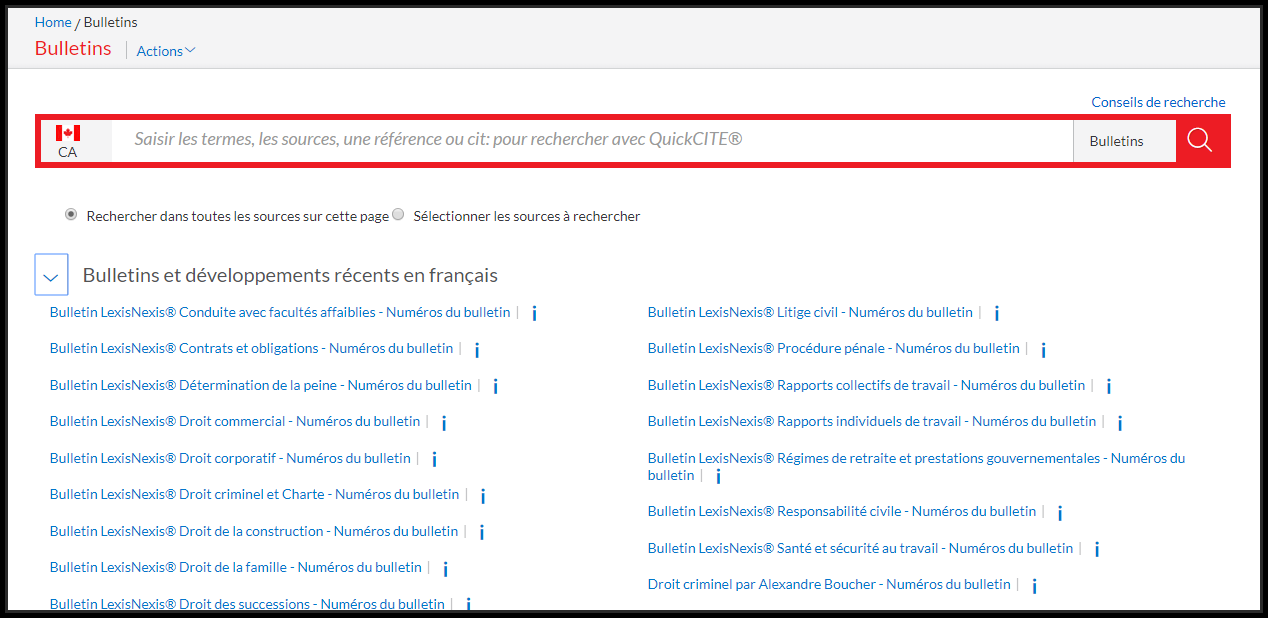Image resolution: width=1268 pixels, height=618 pixels.
Task: Open the Bulletins search filter dropdown
Action: pos(1124,141)
